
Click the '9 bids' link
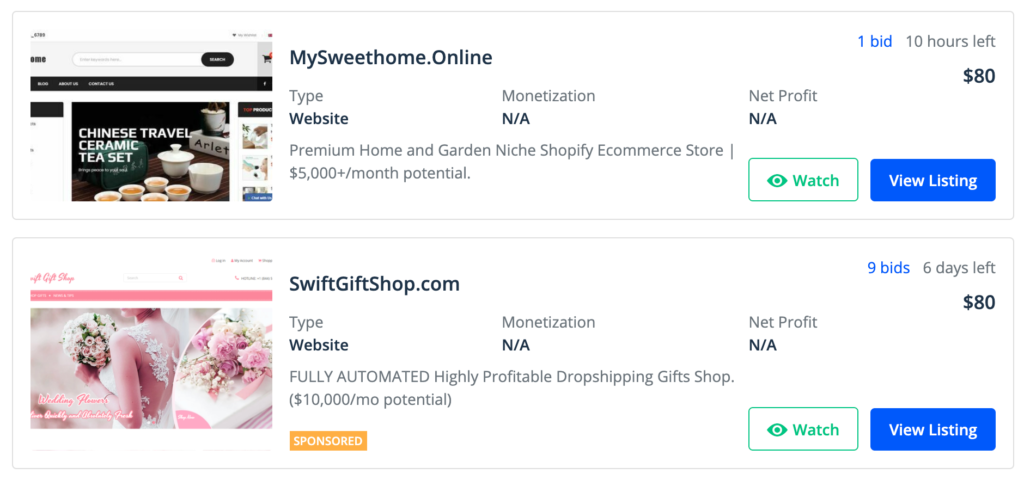point(888,268)
